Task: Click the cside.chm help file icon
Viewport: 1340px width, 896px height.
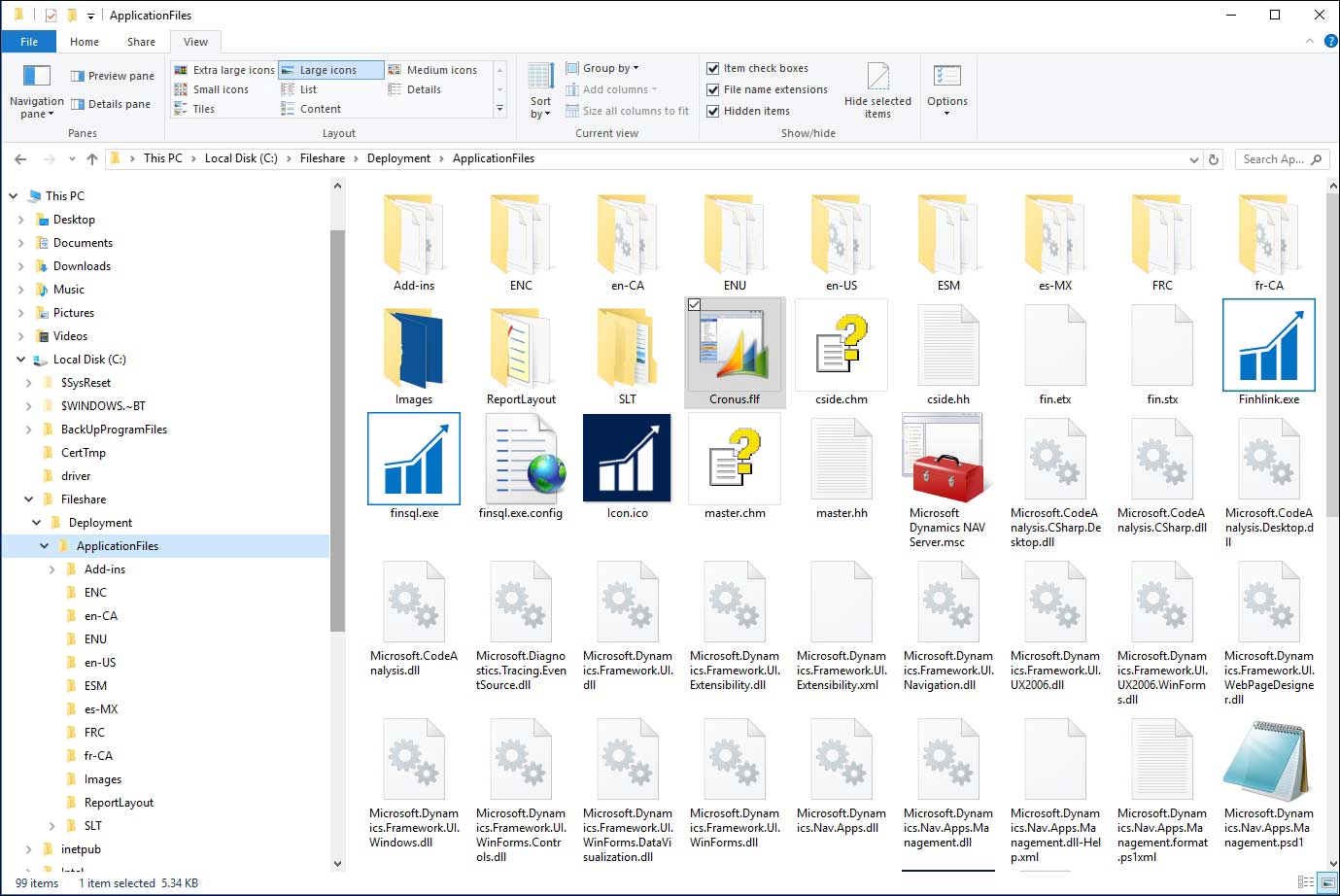Action: tap(841, 345)
